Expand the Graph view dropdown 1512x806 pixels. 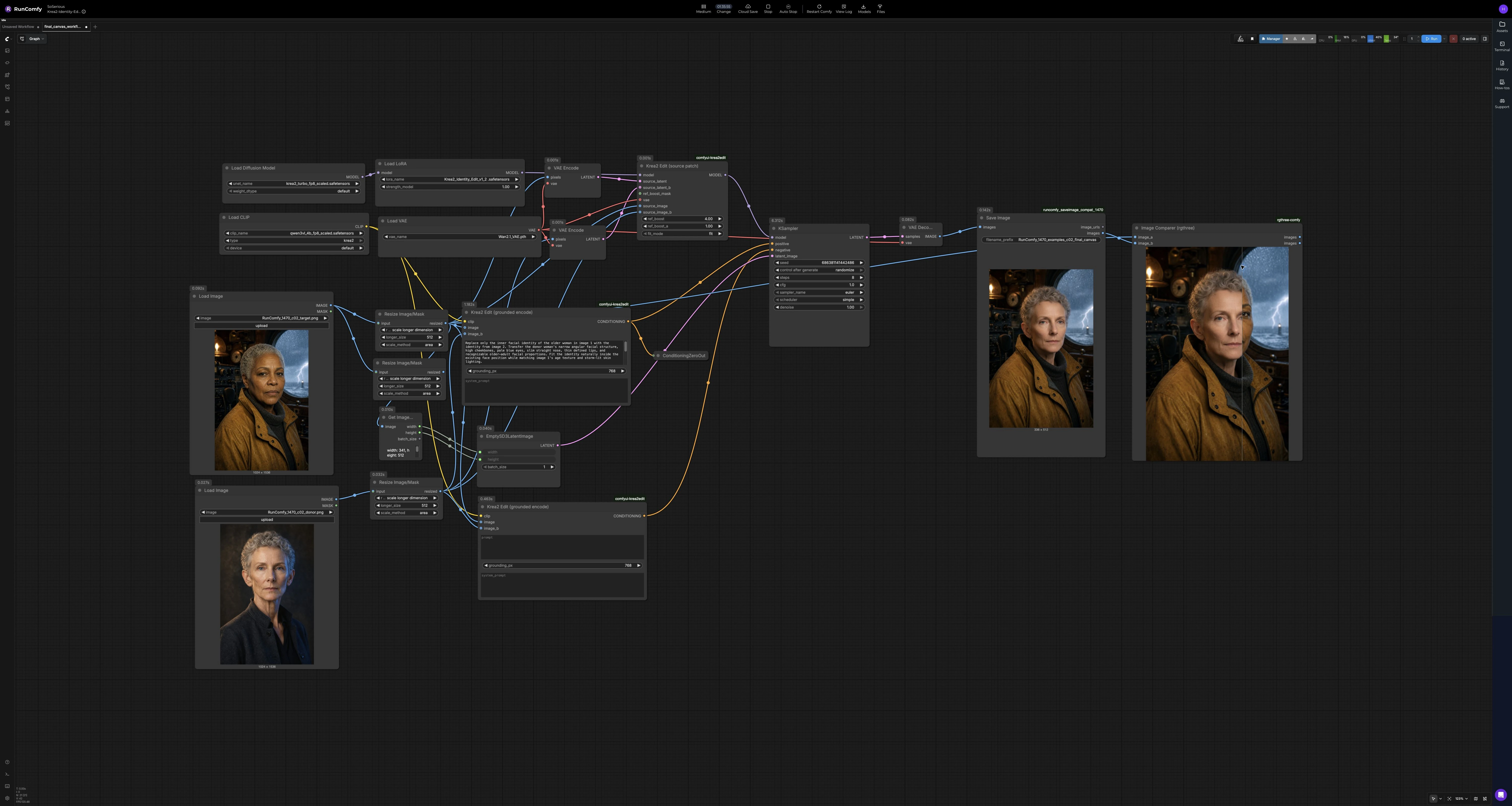click(32, 39)
